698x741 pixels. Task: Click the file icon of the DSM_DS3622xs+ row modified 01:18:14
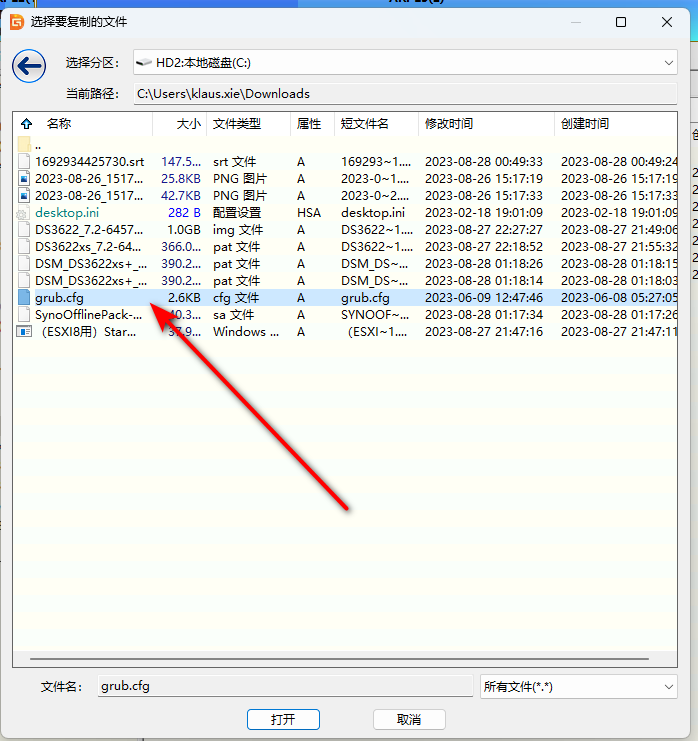coord(24,281)
